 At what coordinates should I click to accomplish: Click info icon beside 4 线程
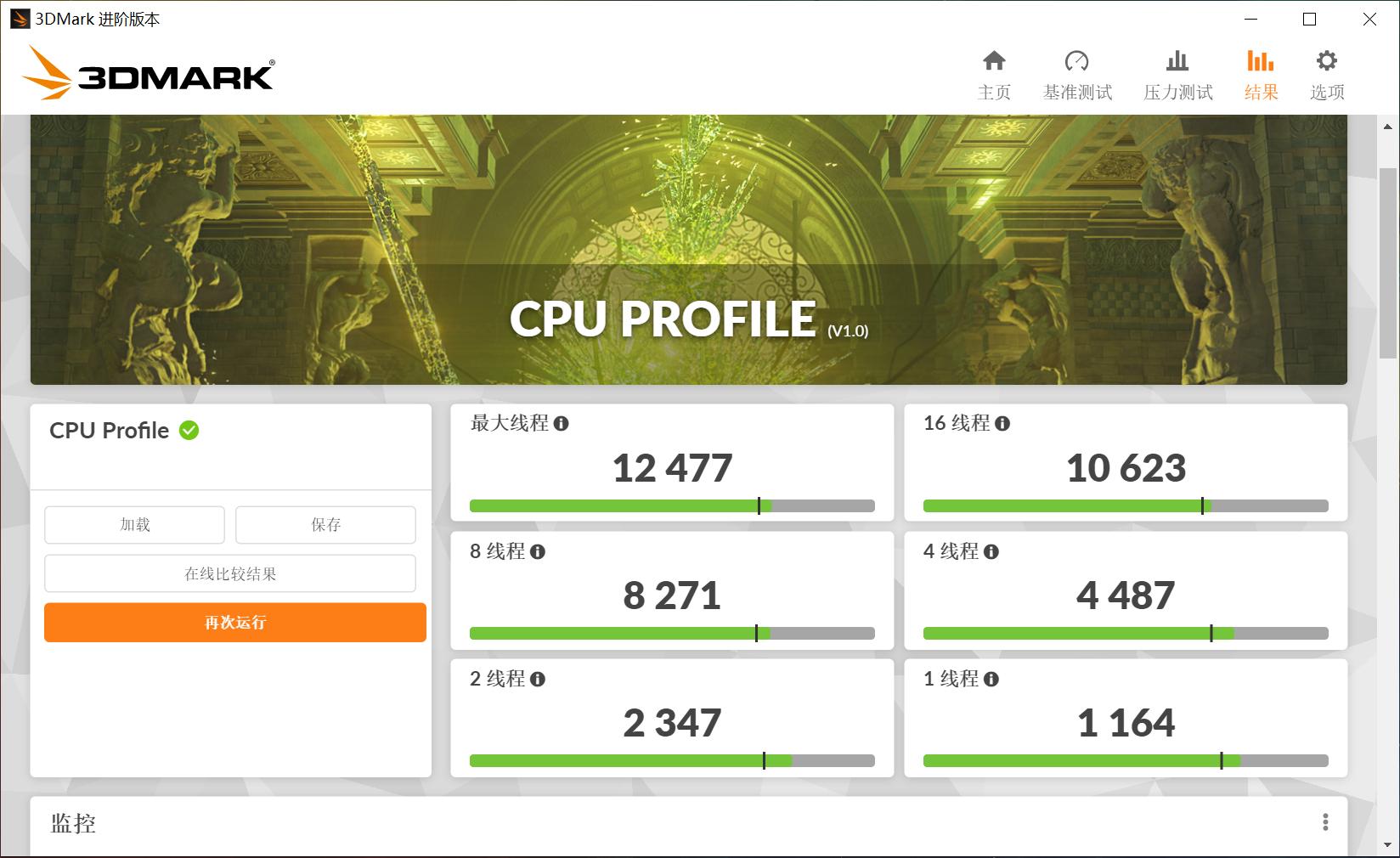991,551
